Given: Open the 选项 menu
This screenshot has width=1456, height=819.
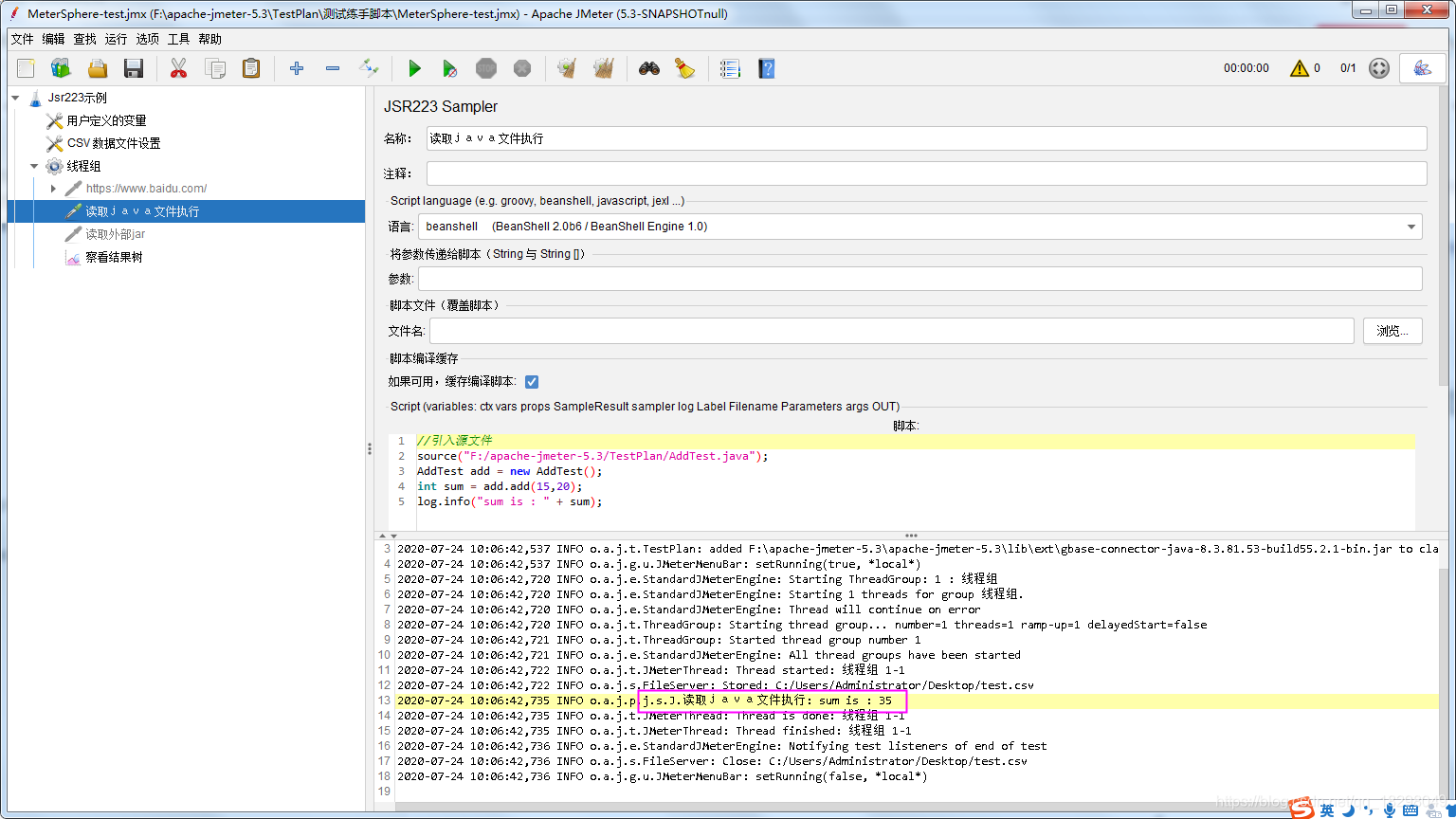Looking at the screenshot, I should [147, 39].
